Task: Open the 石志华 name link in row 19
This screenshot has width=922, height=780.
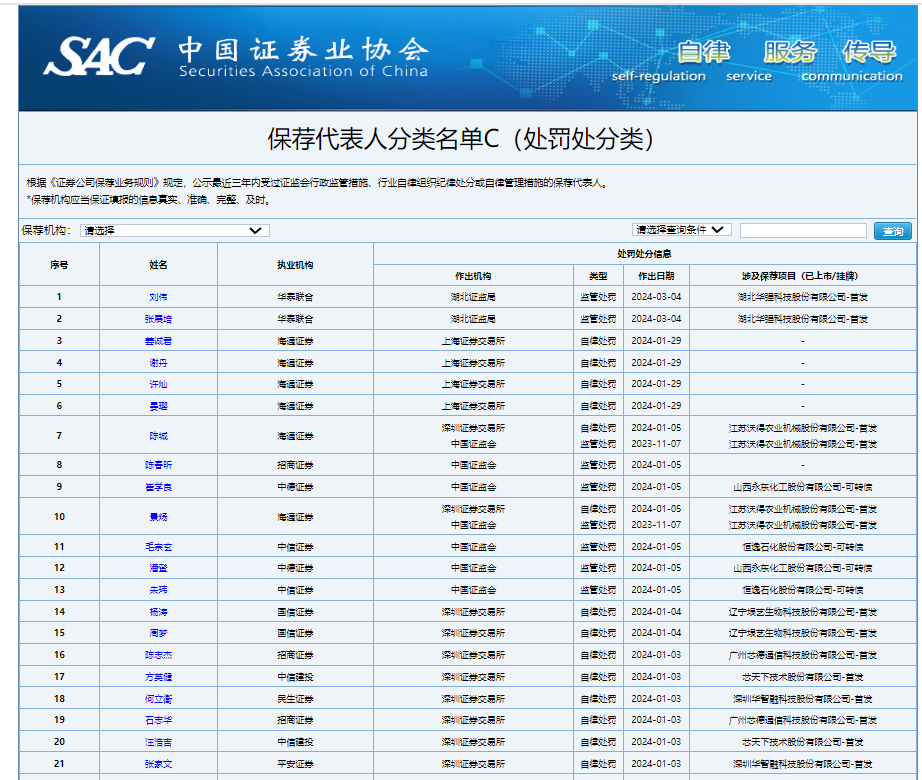Action: 158,720
